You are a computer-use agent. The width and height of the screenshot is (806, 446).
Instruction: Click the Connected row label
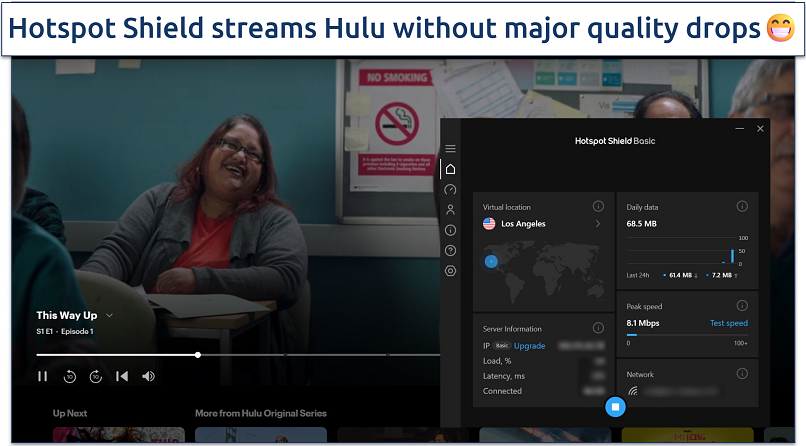coord(502,391)
